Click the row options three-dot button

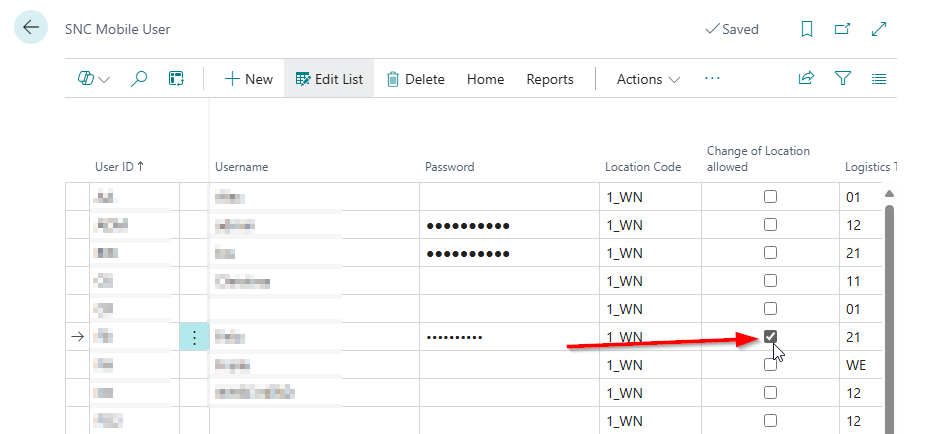coord(194,338)
